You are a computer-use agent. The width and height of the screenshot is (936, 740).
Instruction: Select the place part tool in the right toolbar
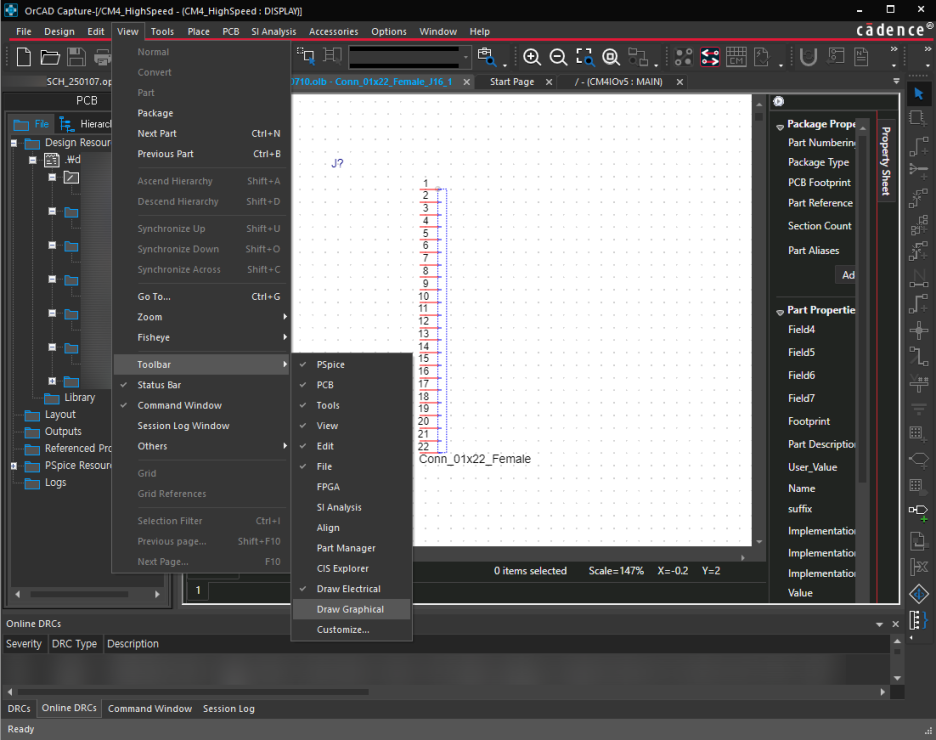(x=919, y=118)
